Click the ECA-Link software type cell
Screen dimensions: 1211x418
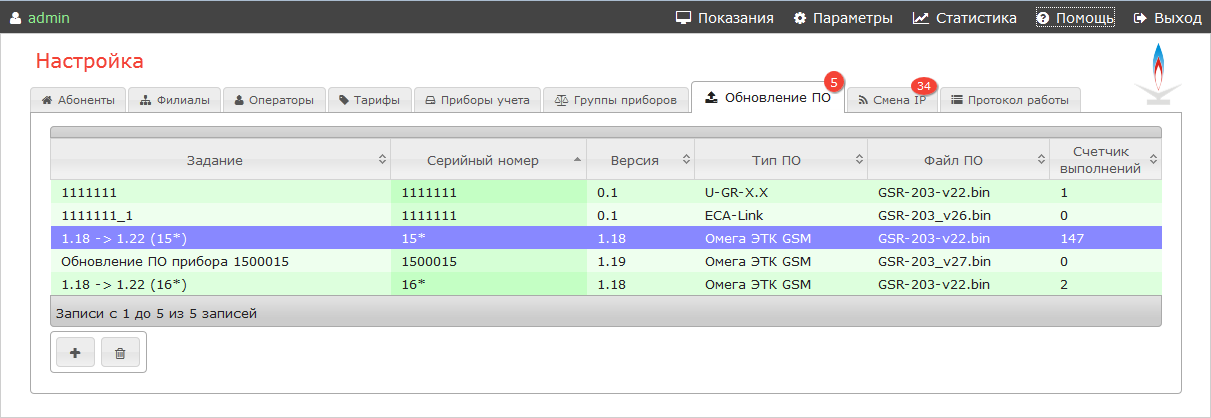coord(781,215)
